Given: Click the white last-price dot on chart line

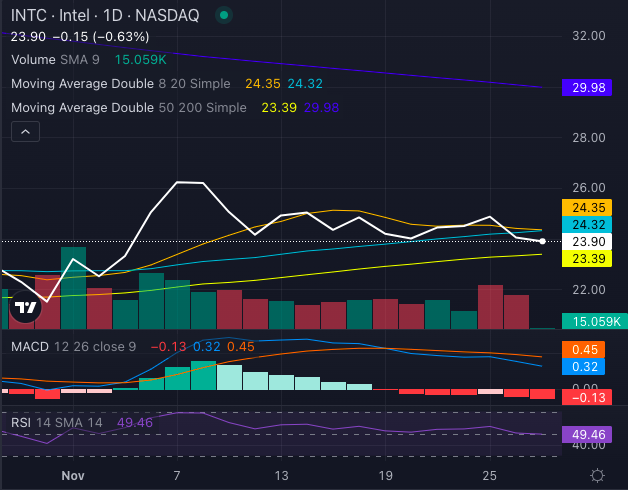Looking at the screenshot, I should [542, 241].
